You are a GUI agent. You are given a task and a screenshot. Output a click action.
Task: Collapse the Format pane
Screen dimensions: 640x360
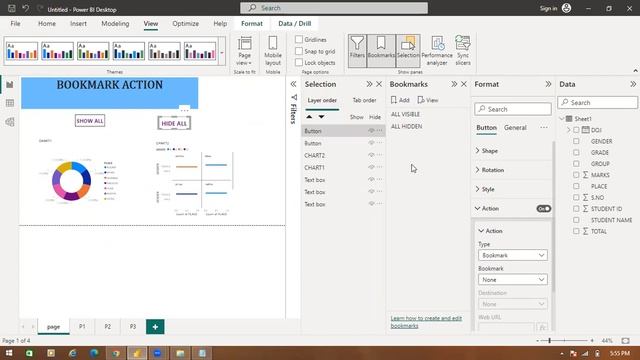[x=548, y=84]
